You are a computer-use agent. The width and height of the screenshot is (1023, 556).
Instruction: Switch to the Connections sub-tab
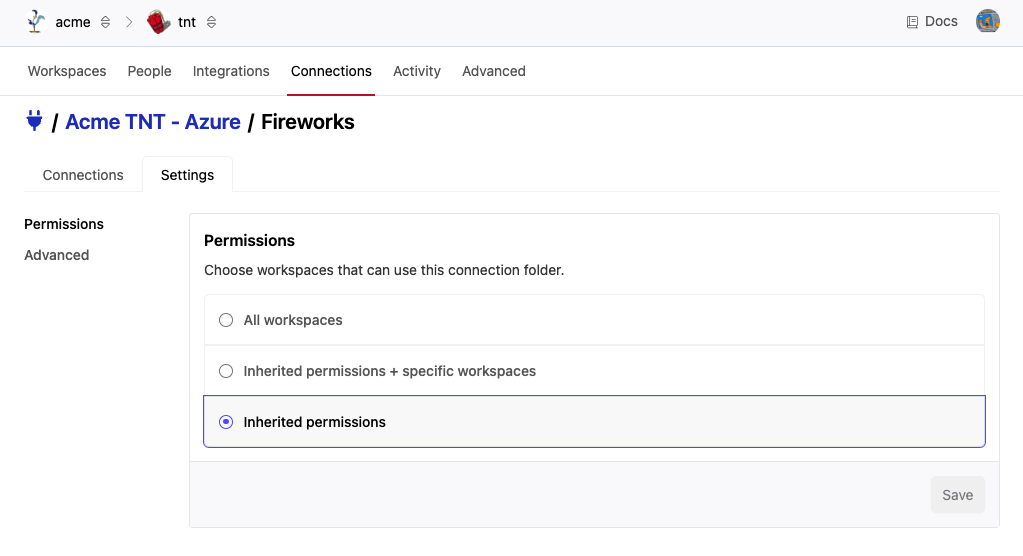tap(83, 175)
